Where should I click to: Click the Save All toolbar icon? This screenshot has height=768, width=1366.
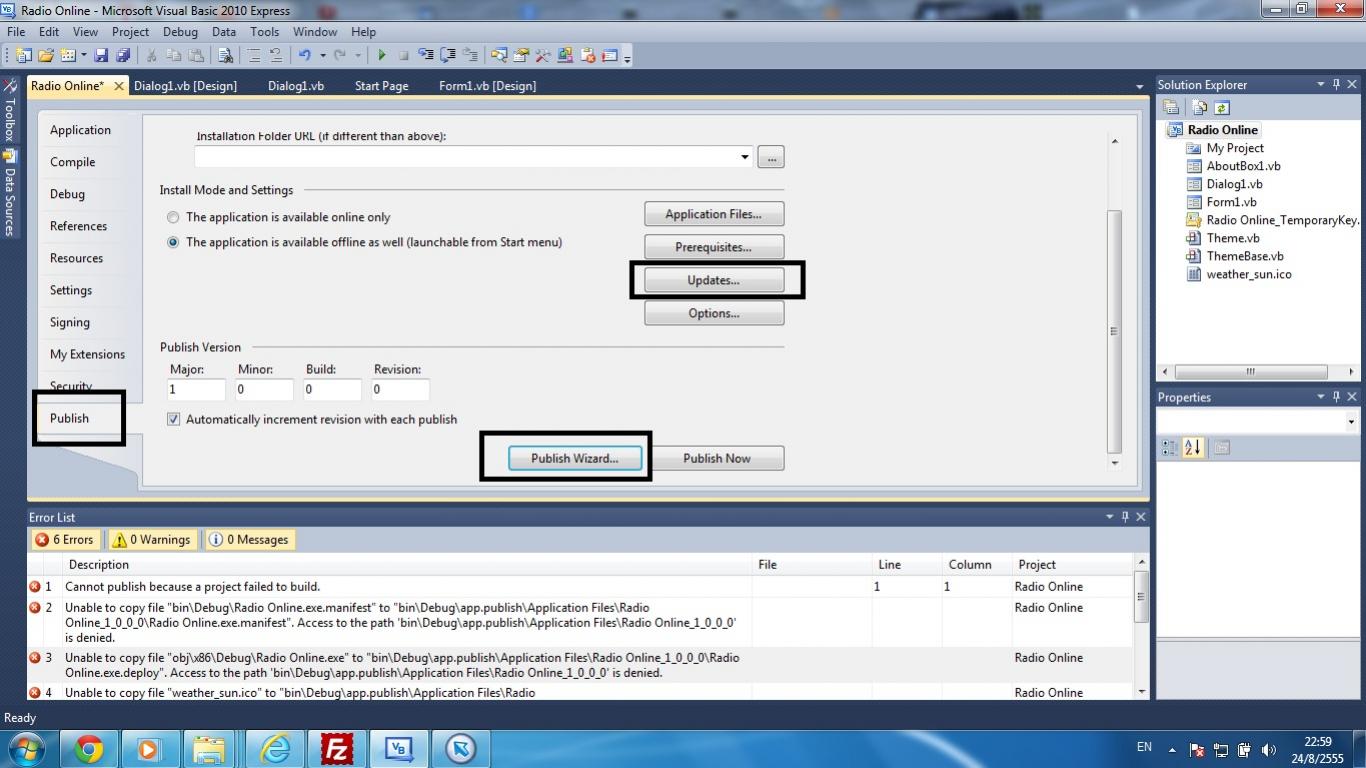(123, 55)
